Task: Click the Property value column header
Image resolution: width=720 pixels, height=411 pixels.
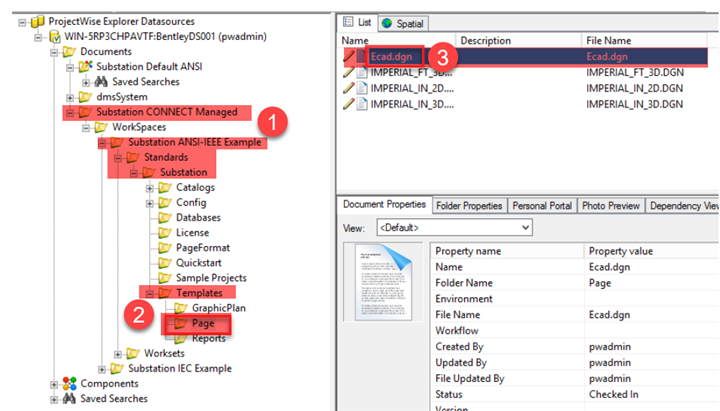Action: [651, 251]
